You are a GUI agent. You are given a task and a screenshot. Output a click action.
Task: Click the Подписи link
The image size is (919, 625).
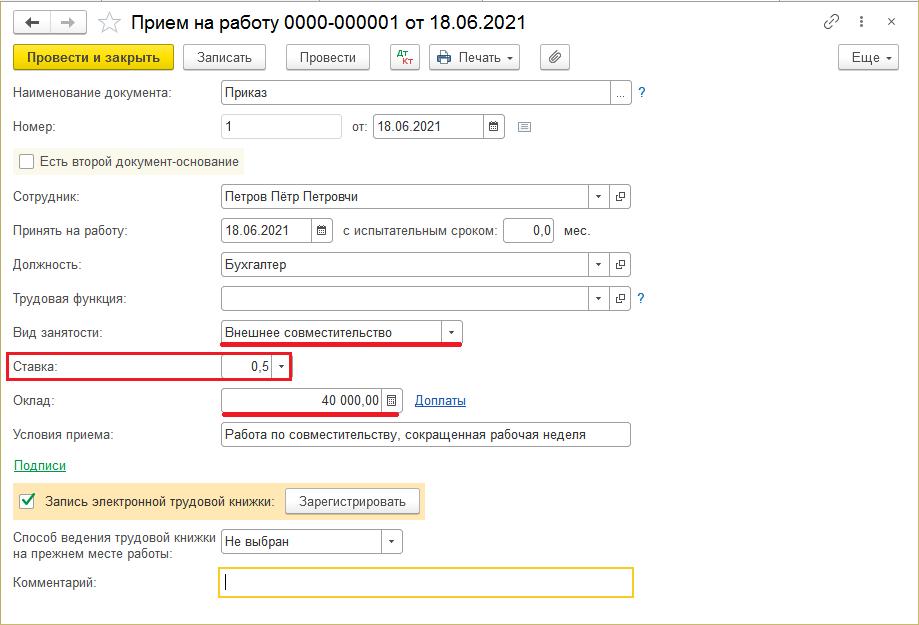pos(40,466)
